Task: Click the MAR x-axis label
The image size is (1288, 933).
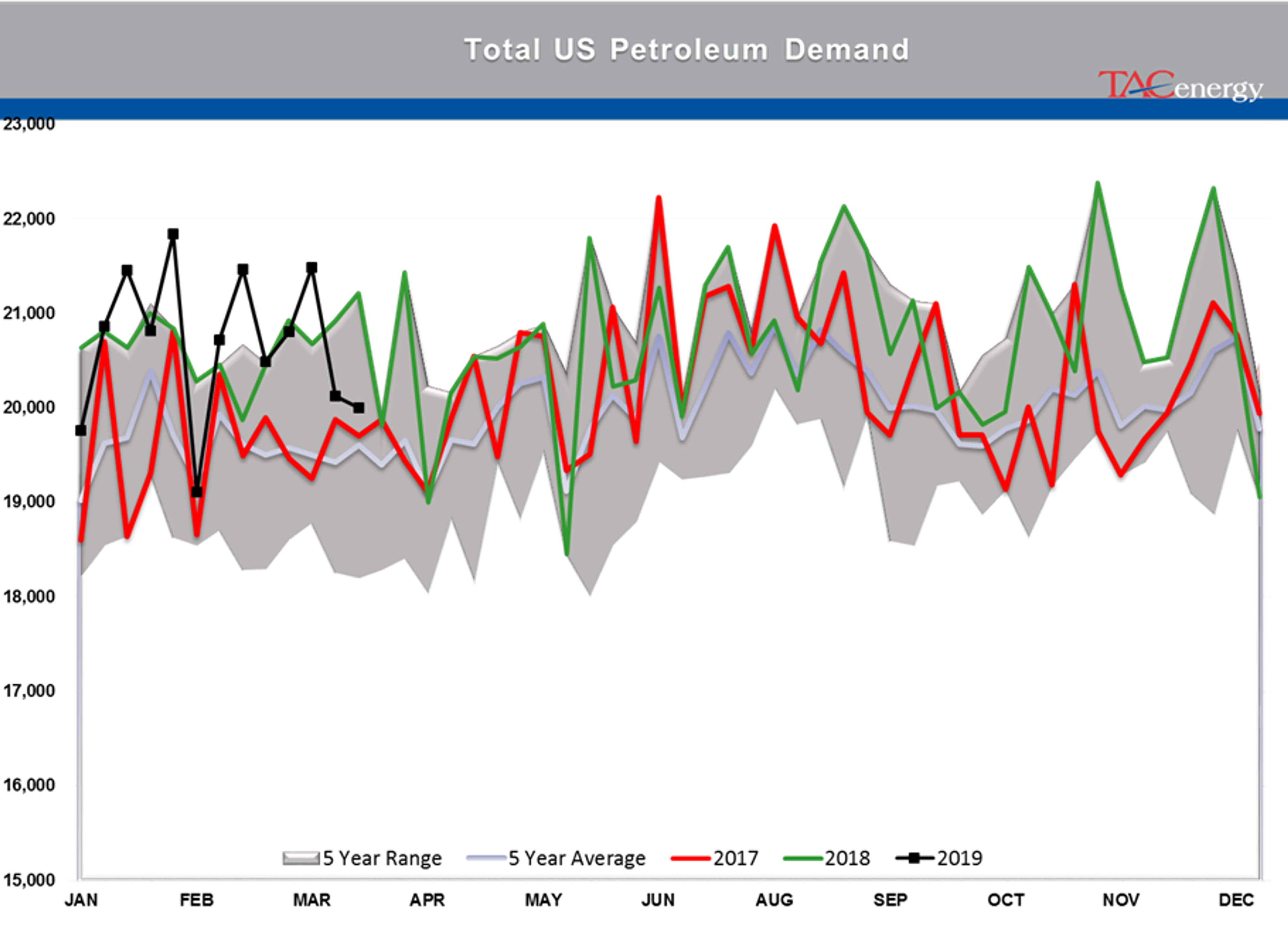Action: click(312, 900)
